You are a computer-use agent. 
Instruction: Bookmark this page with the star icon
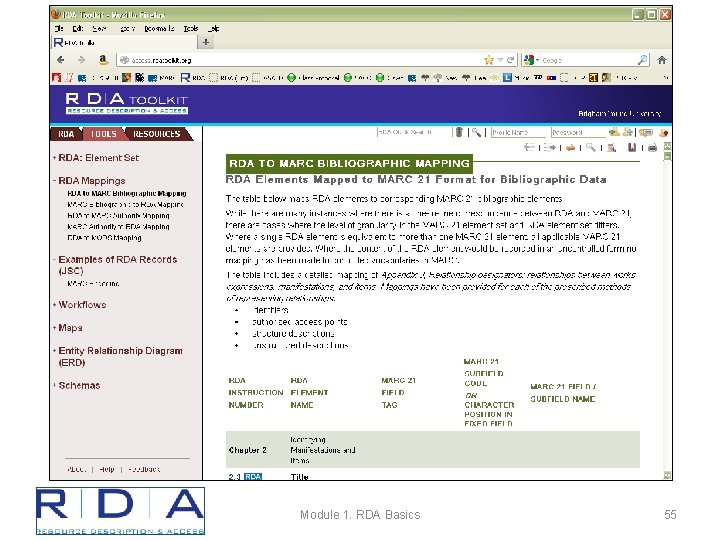click(489, 60)
